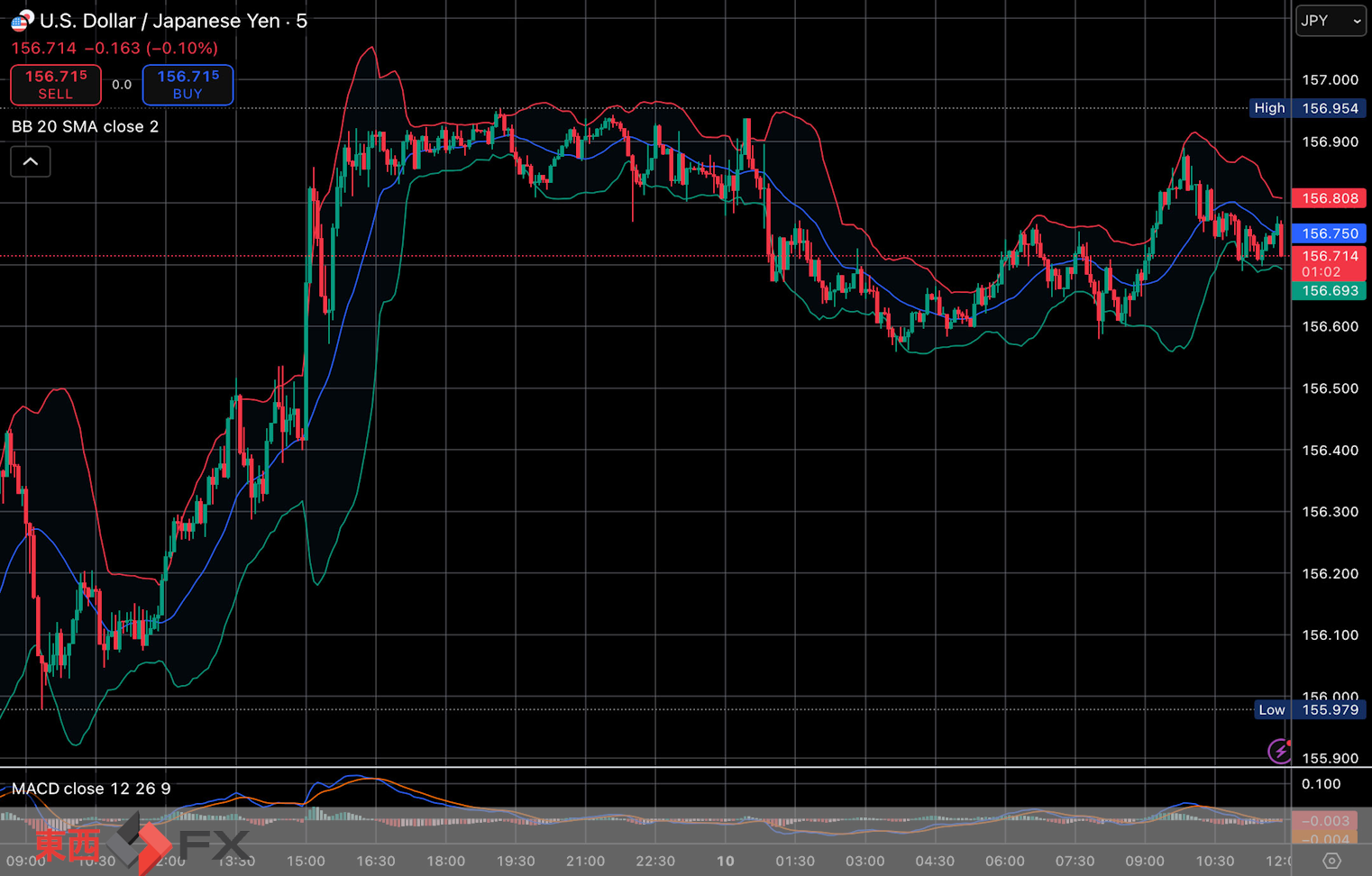The height and width of the screenshot is (876, 1372).
Task: Click the red SELL 156.715 button
Action: pyautogui.click(x=56, y=85)
